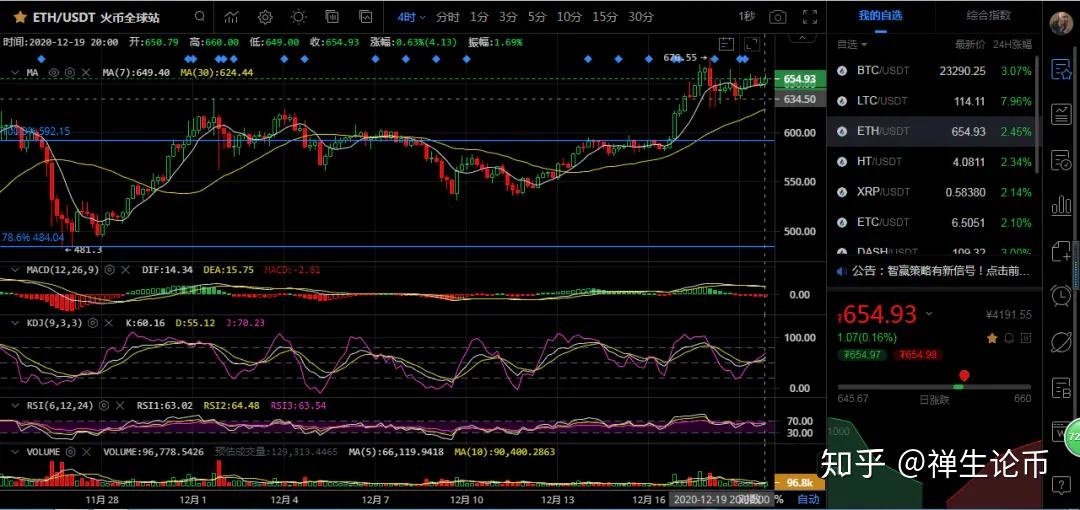
Task: Select HT/USDT in the watchlist
Action: (934, 161)
